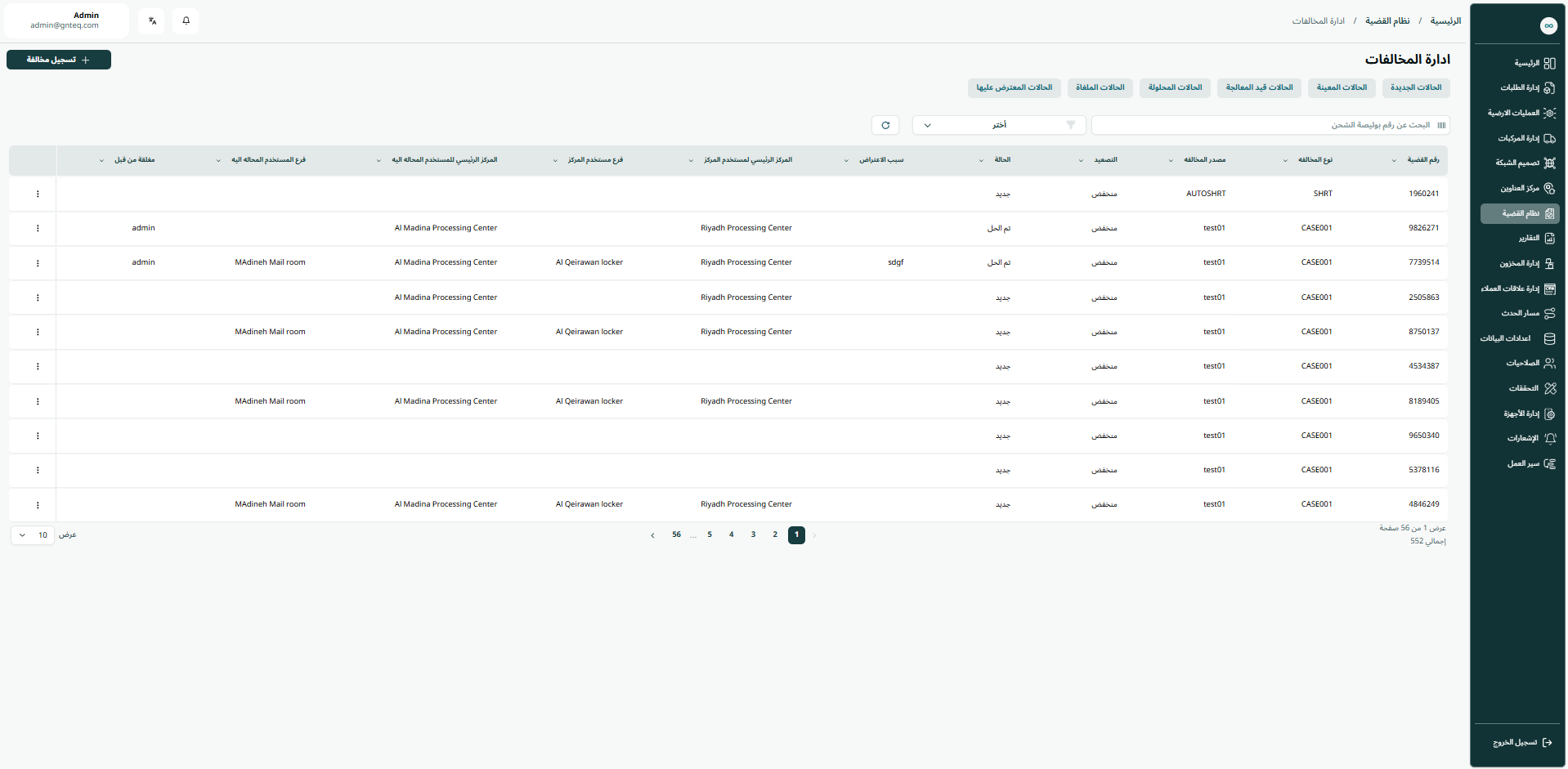This screenshot has width=1568, height=769.
Task: Click the refresh table icon button
Action: click(885, 125)
